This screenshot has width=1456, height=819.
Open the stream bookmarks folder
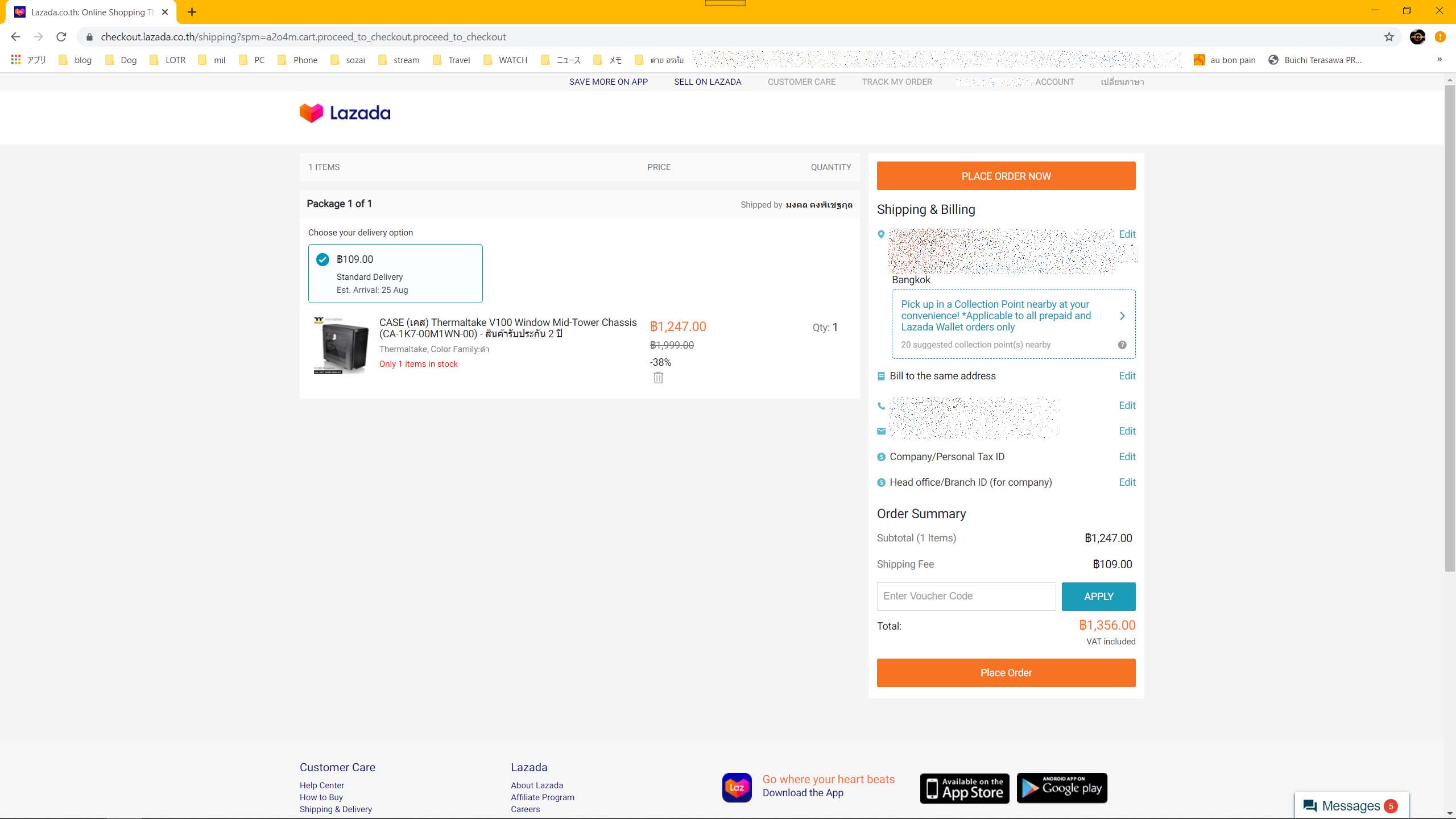tap(399, 60)
